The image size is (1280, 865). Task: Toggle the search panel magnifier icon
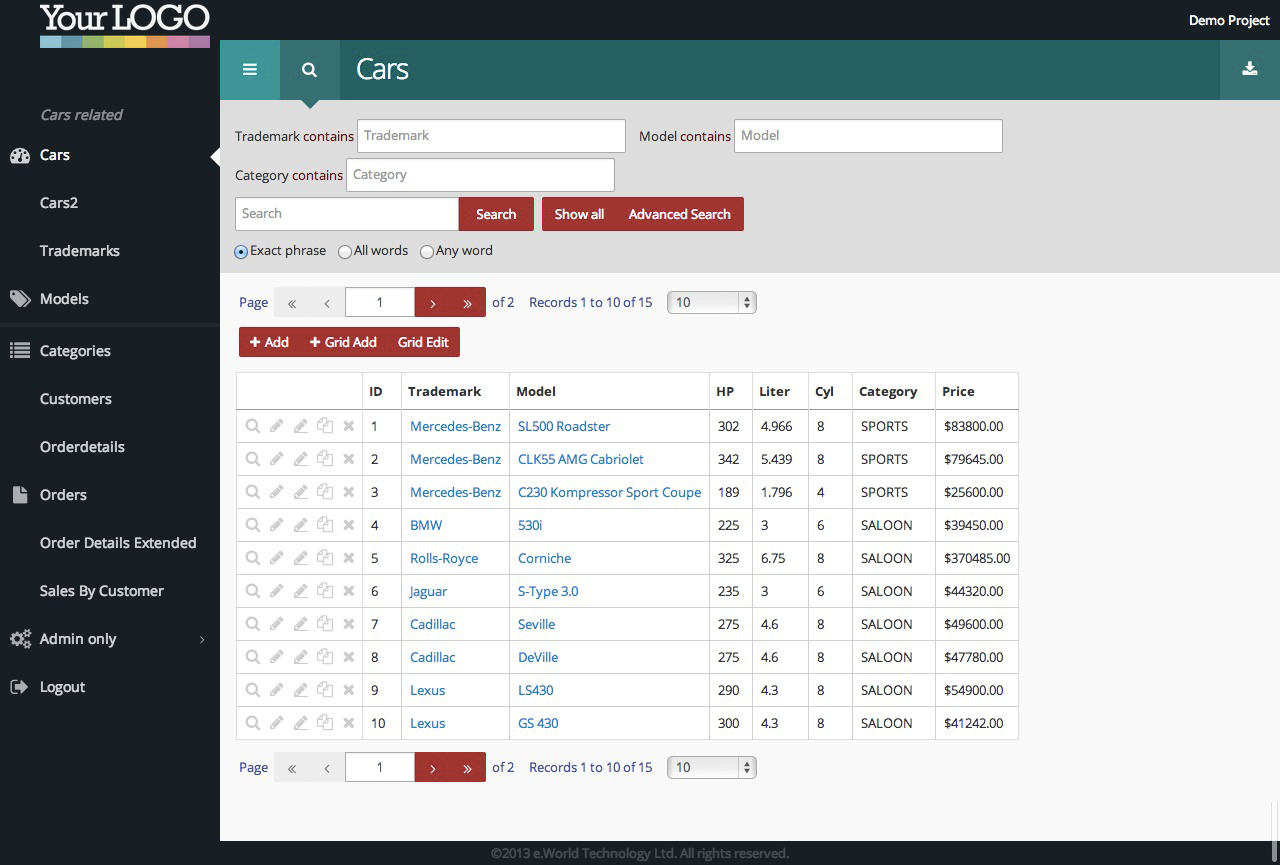310,70
